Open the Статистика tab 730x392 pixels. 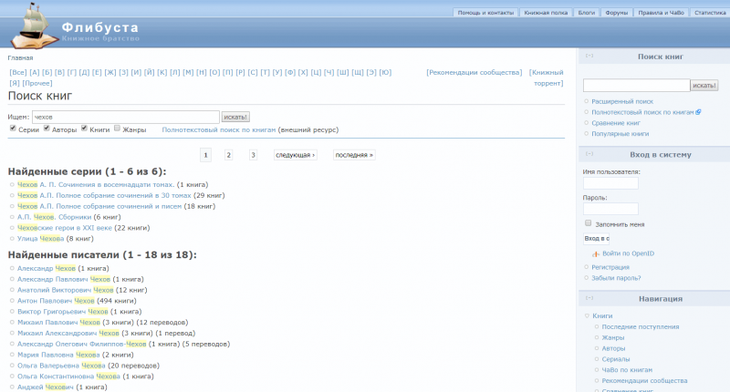click(x=710, y=13)
